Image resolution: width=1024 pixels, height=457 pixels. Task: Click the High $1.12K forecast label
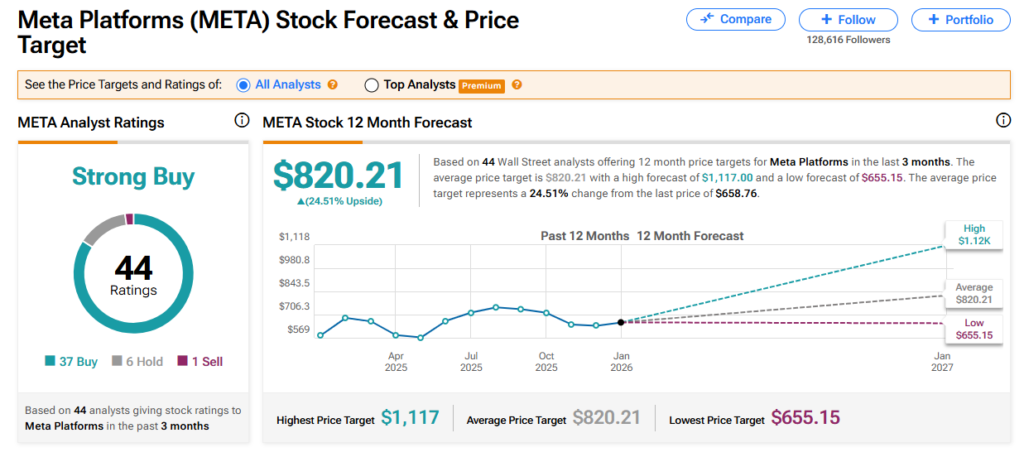coord(973,235)
